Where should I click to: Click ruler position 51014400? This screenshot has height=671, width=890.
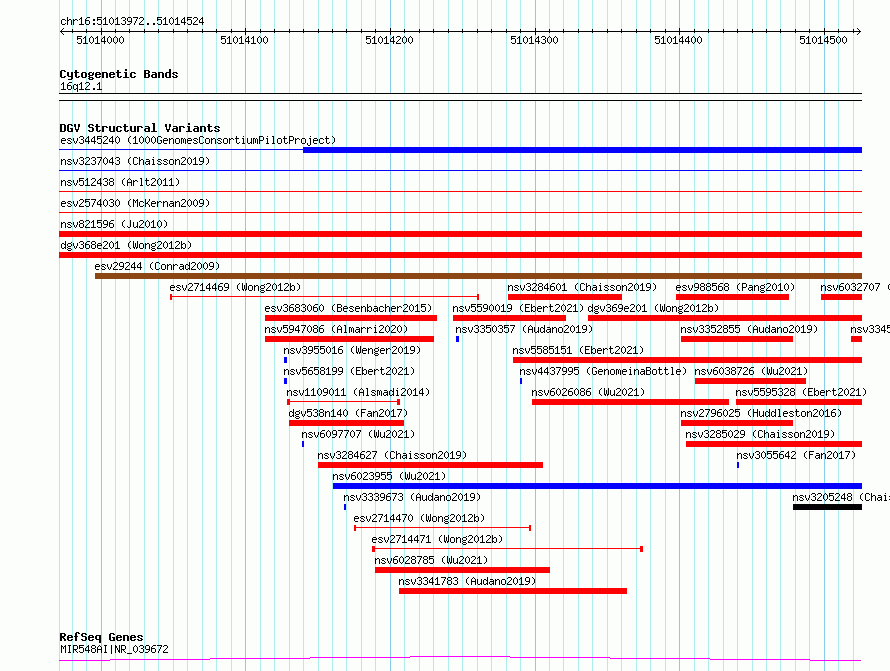tap(678, 40)
